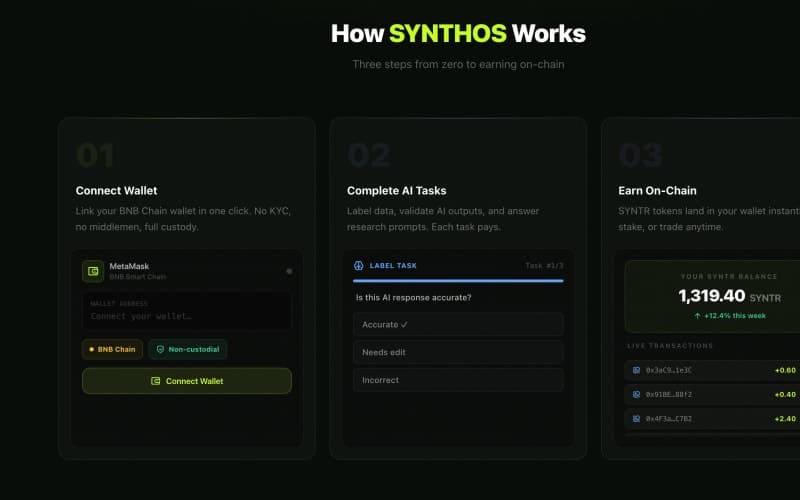The image size is (800, 500).
Task: Click 'BNB Smart Chain' under MetaMask
Action: [138, 277]
